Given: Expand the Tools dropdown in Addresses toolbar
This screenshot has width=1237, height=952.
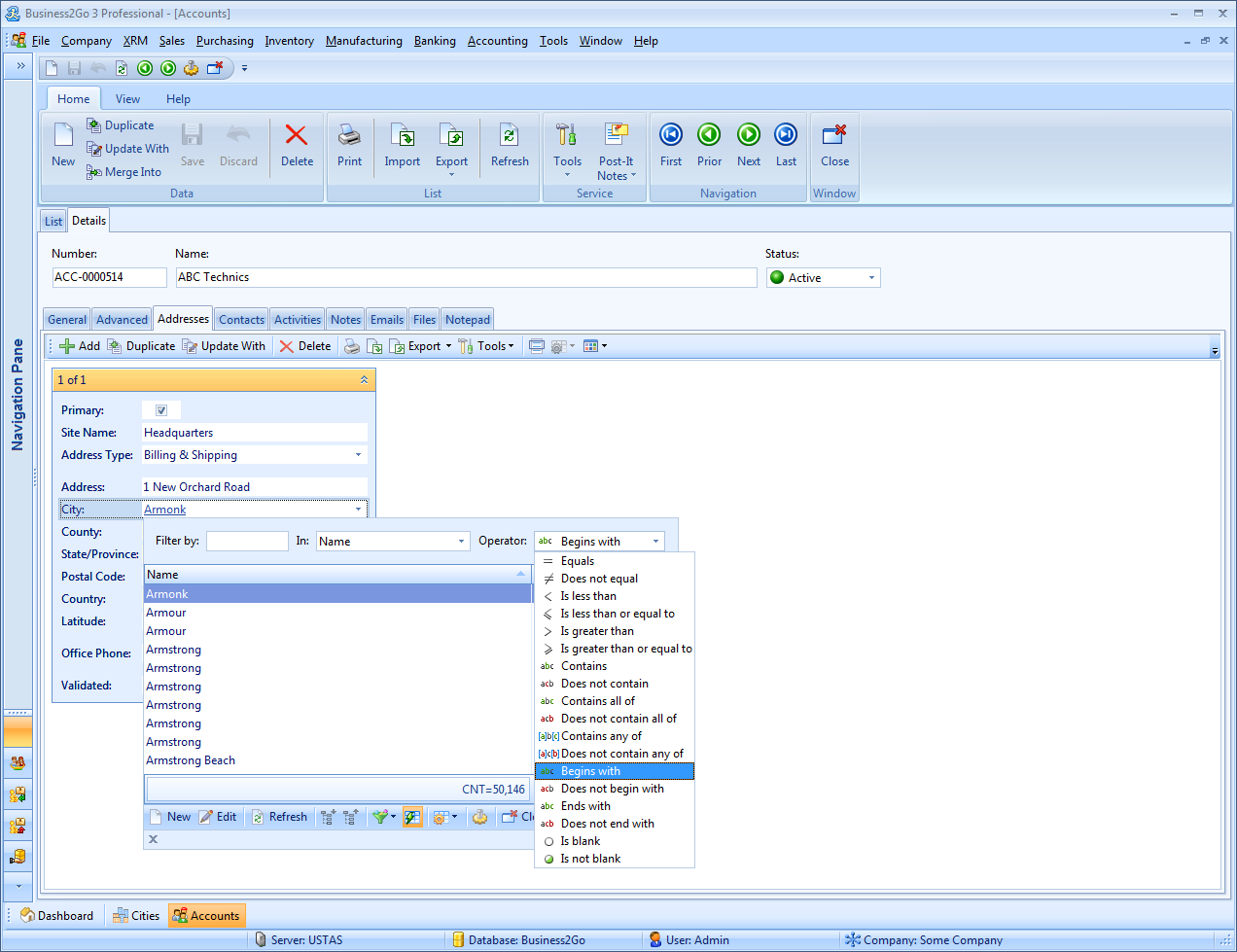Looking at the screenshot, I should point(512,346).
